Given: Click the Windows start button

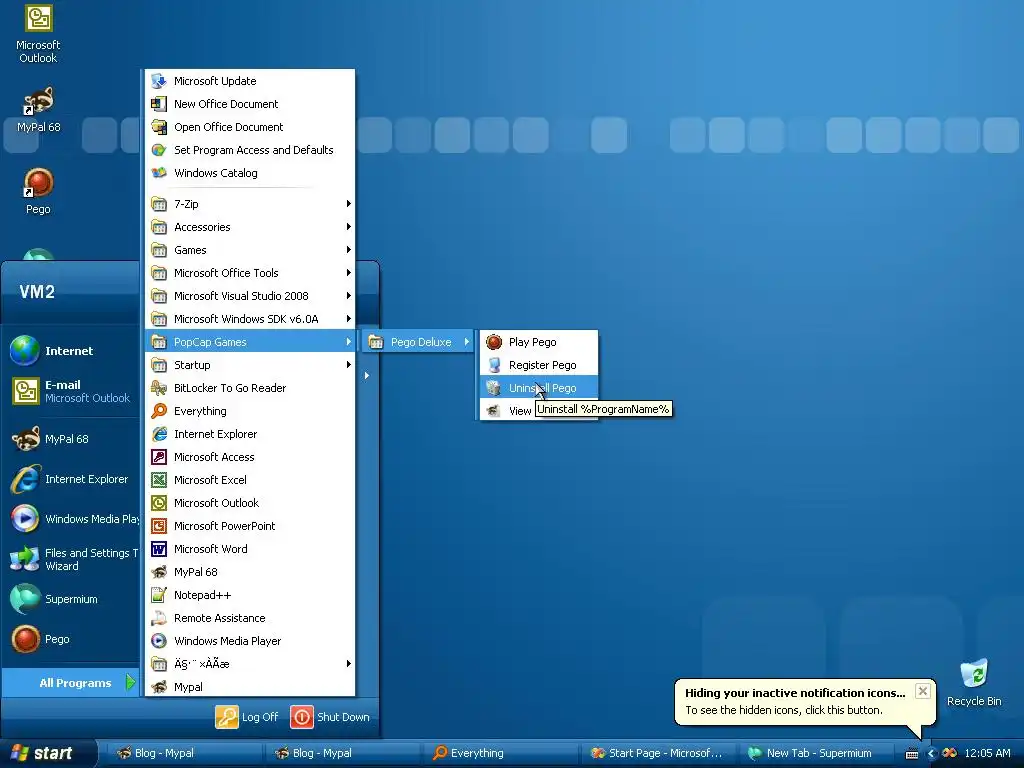Looking at the screenshot, I should [47, 753].
